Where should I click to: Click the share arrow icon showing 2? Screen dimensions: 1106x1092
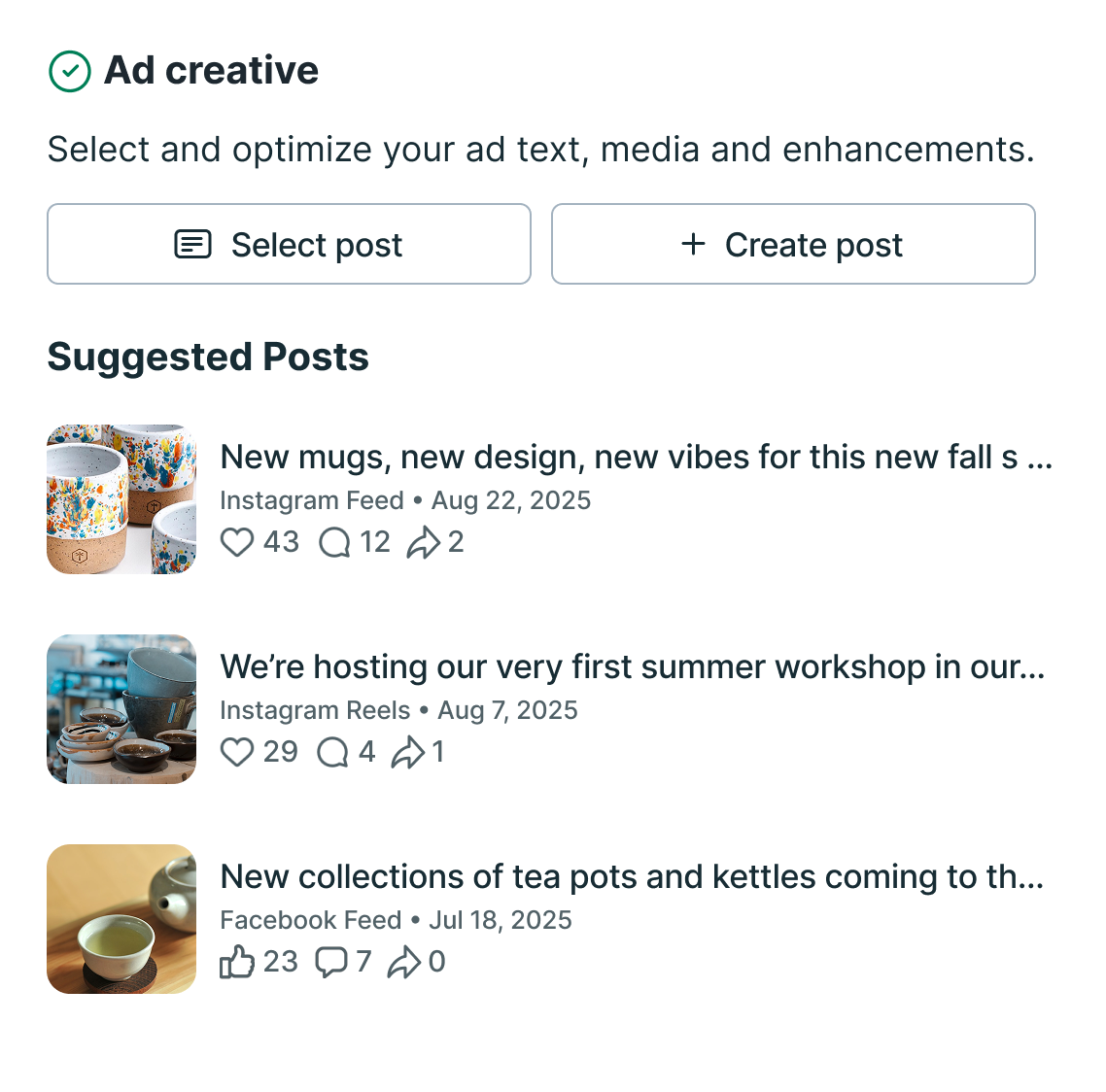pyautogui.click(x=423, y=543)
